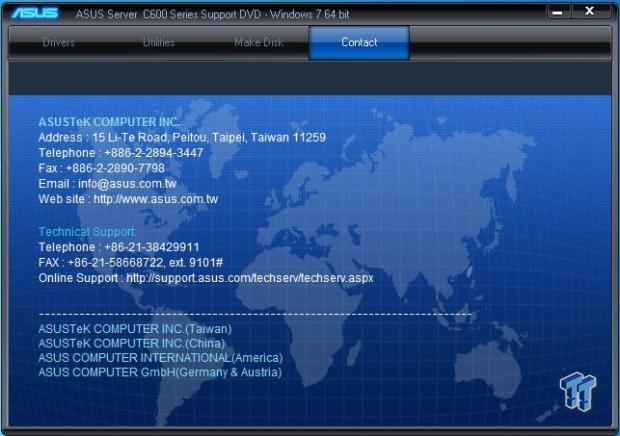Click the telephone number +886-2-2894-3447
620x436 pixels.
tap(154, 153)
